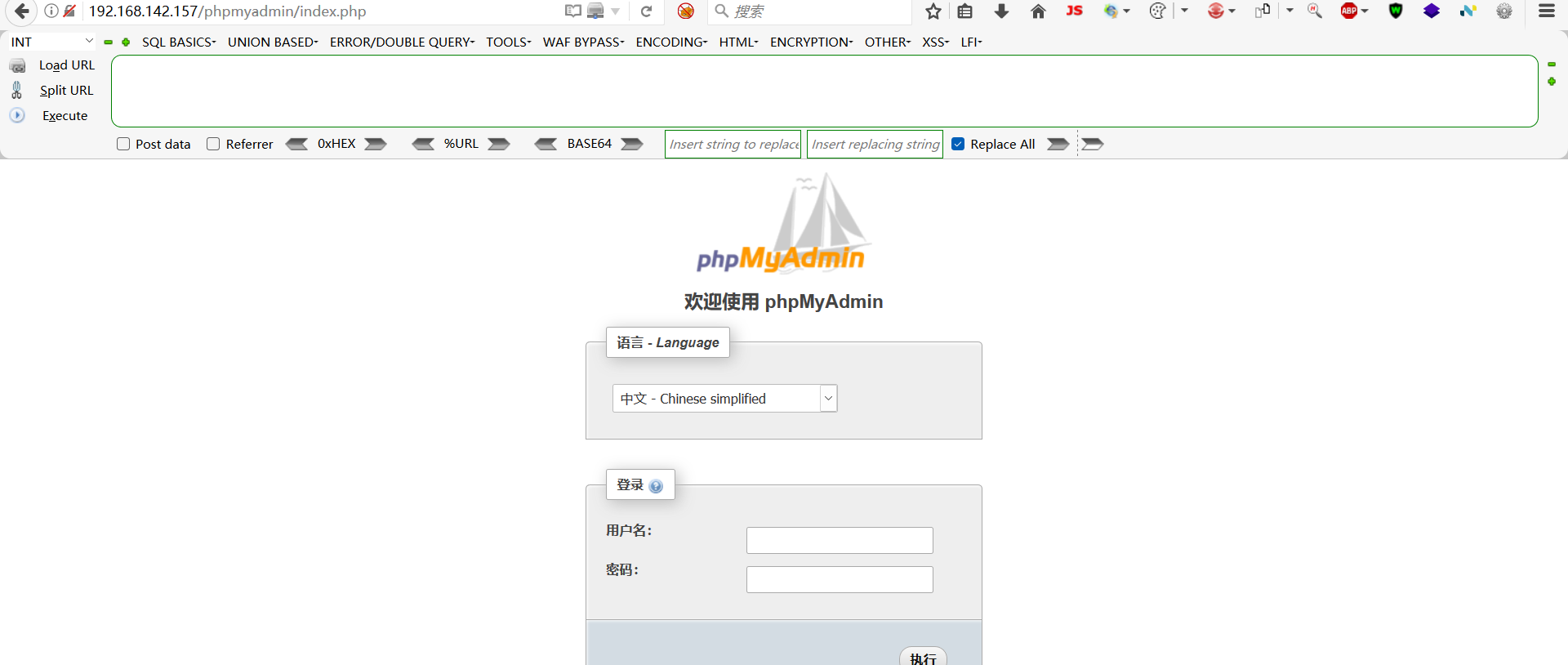Image resolution: width=1568 pixels, height=665 pixels.
Task: Click the Execute label
Action: (x=65, y=115)
